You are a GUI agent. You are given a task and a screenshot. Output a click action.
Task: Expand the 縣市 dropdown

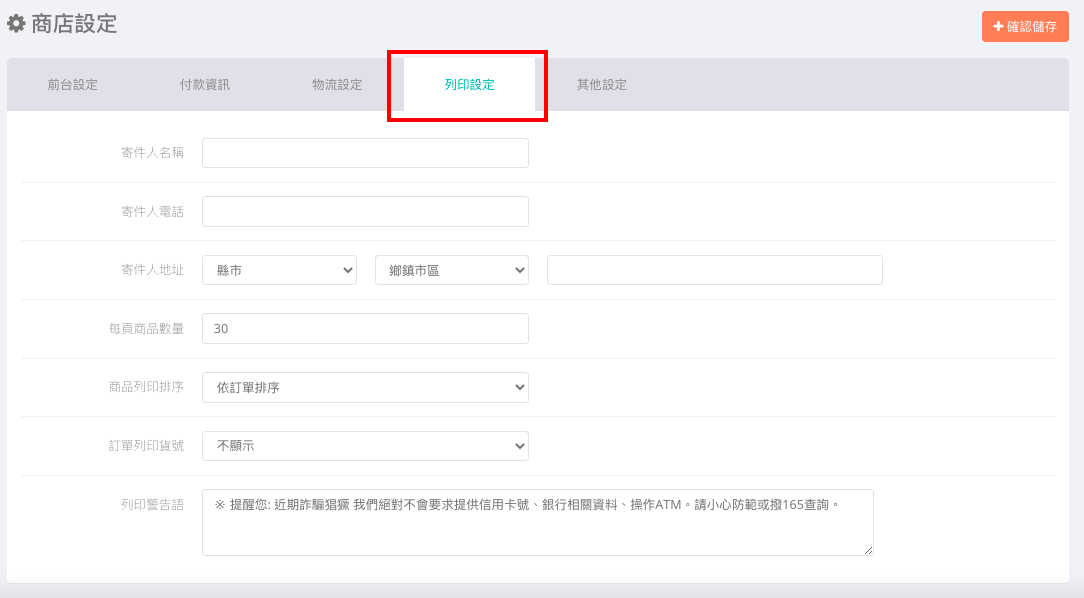pos(279,270)
